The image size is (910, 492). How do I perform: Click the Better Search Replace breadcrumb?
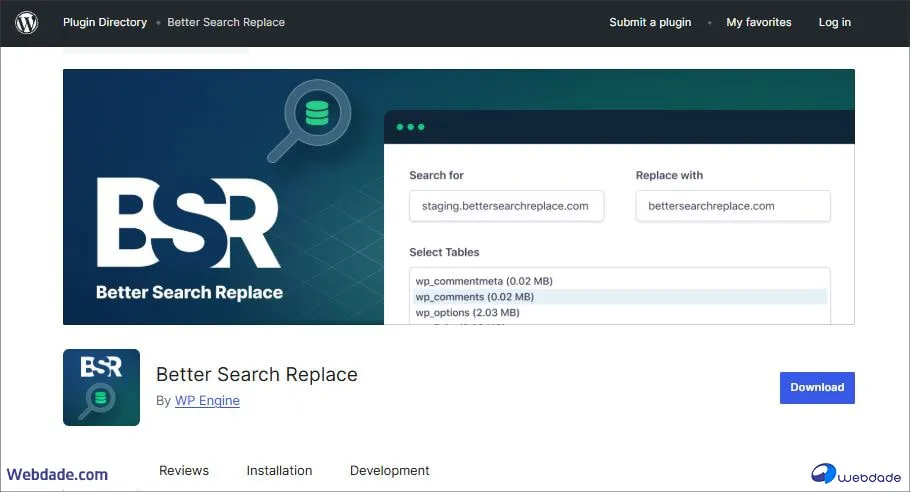tap(226, 22)
